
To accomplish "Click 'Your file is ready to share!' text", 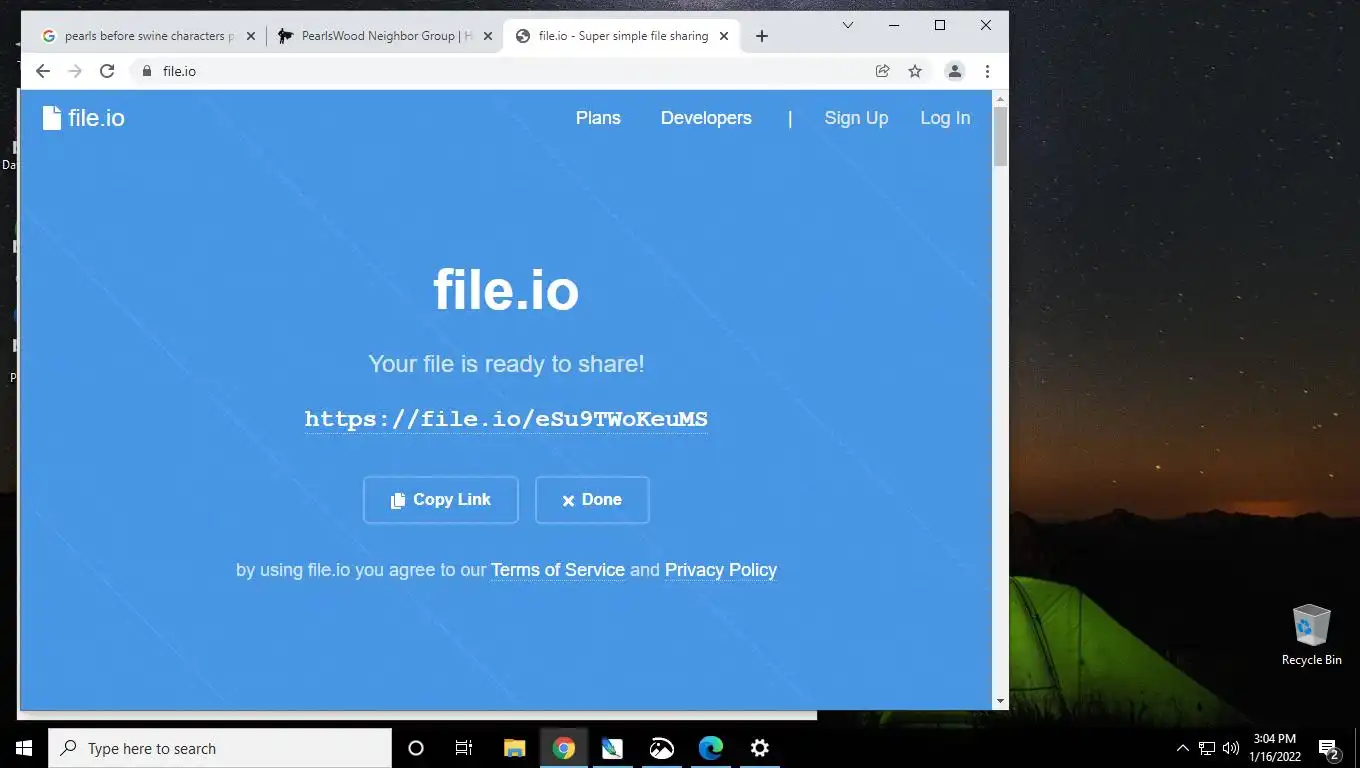I will (506, 364).
